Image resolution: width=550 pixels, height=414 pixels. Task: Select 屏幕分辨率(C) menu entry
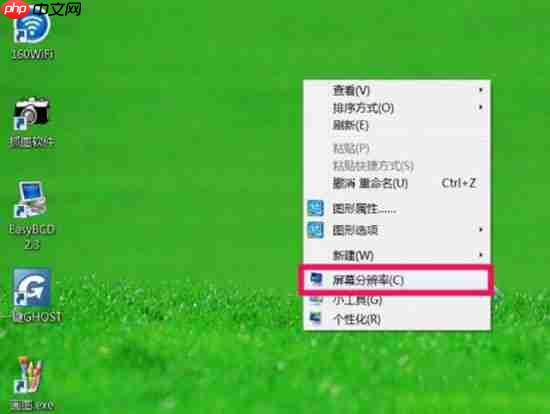coord(397,280)
